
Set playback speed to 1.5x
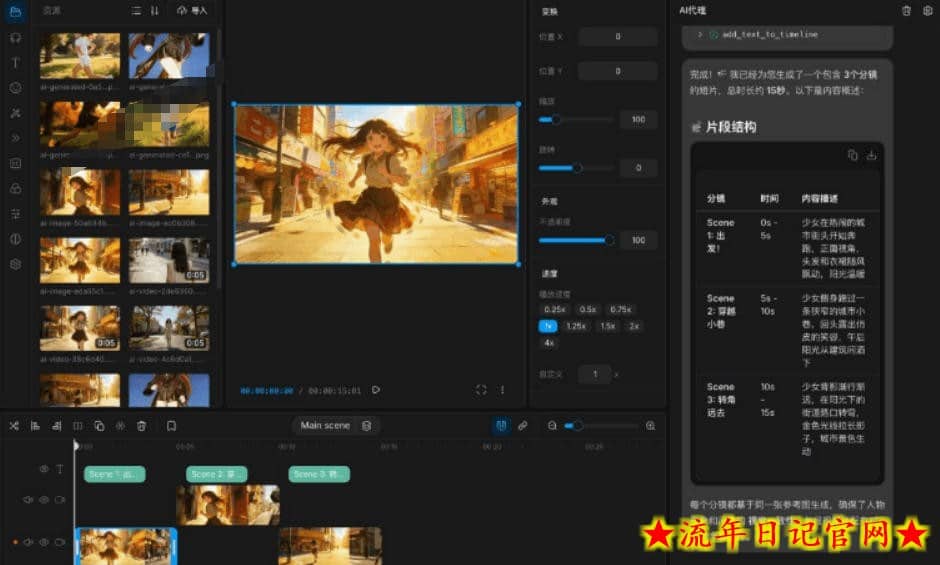click(608, 326)
